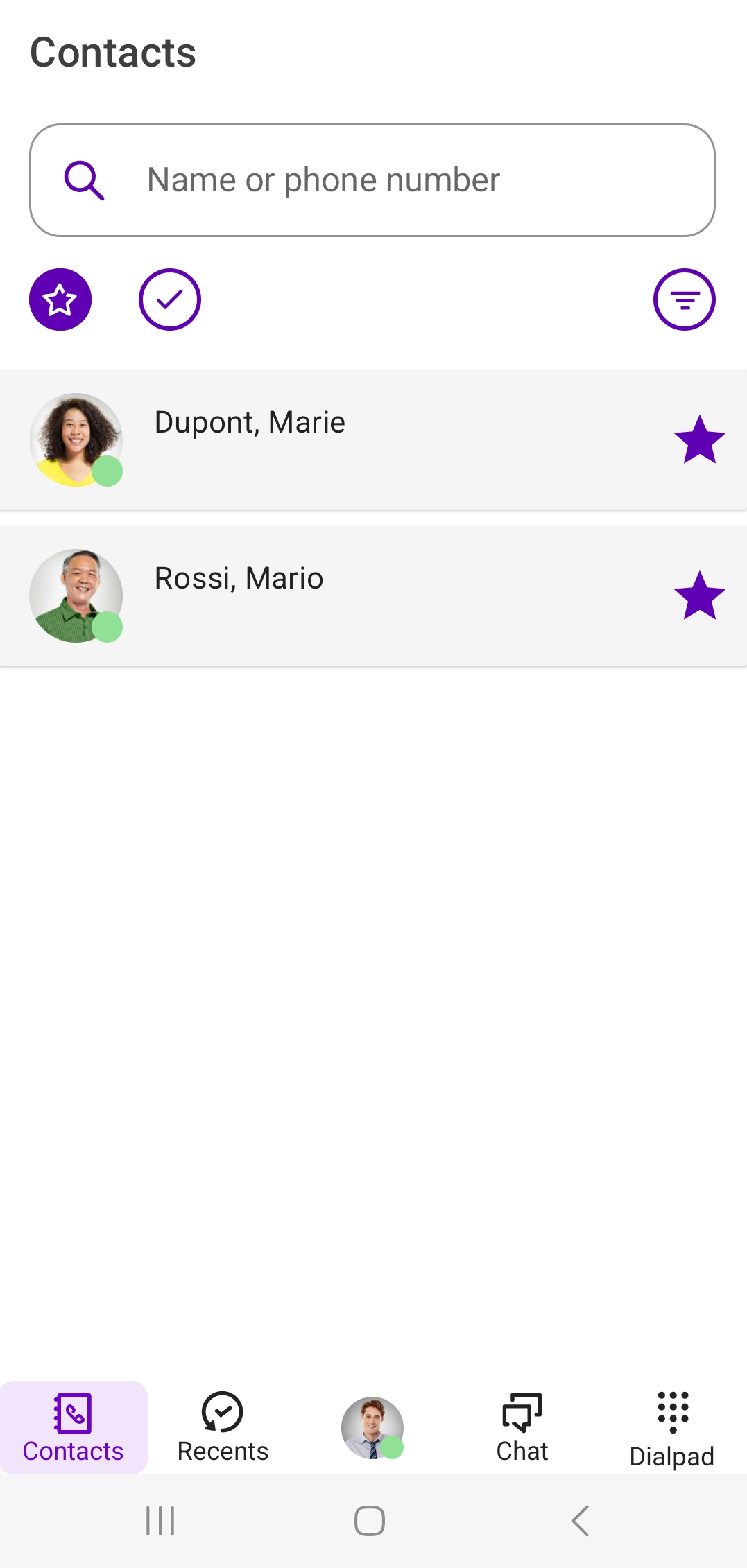Image resolution: width=747 pixels, height=1568 pixels.
Task: Select the Rossi, Mario contact name
Action: point(239,578)
